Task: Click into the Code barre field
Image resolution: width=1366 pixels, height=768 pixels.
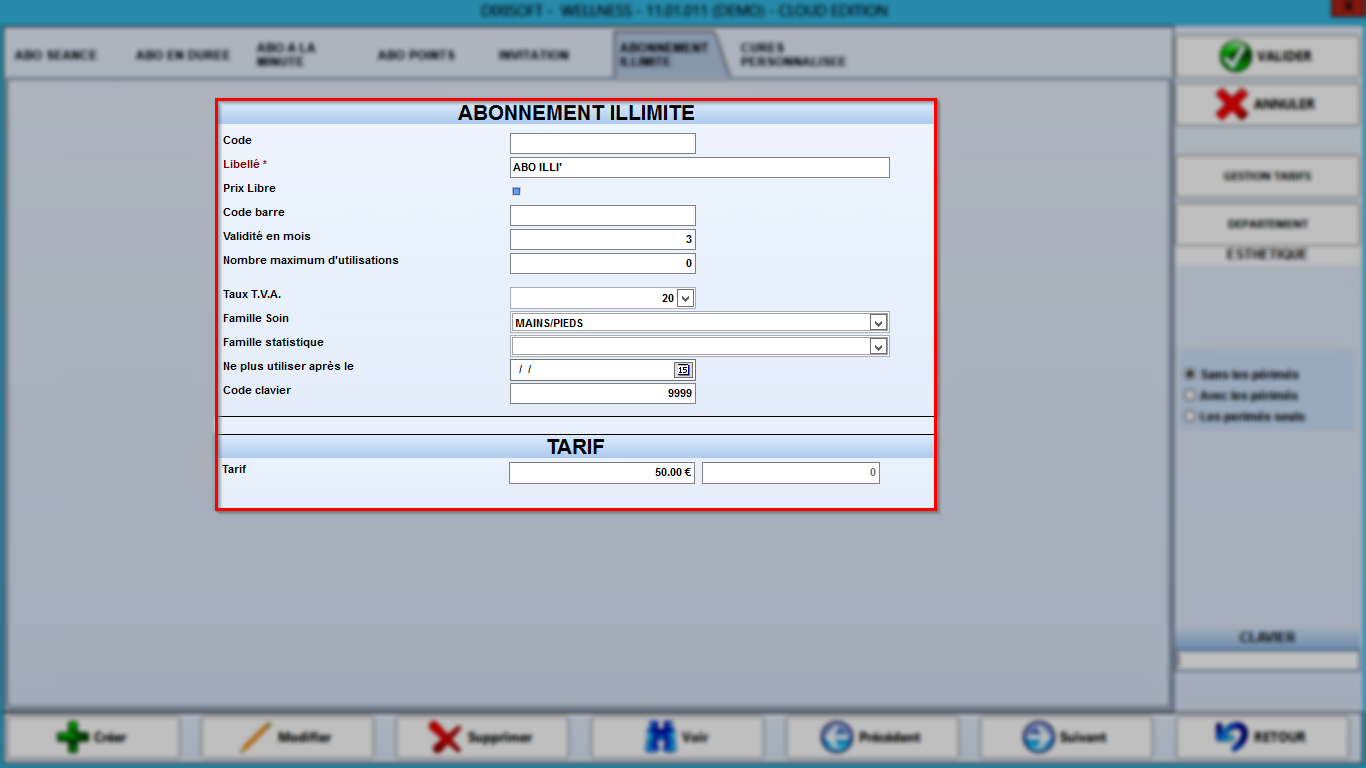Action: (603, 215)
